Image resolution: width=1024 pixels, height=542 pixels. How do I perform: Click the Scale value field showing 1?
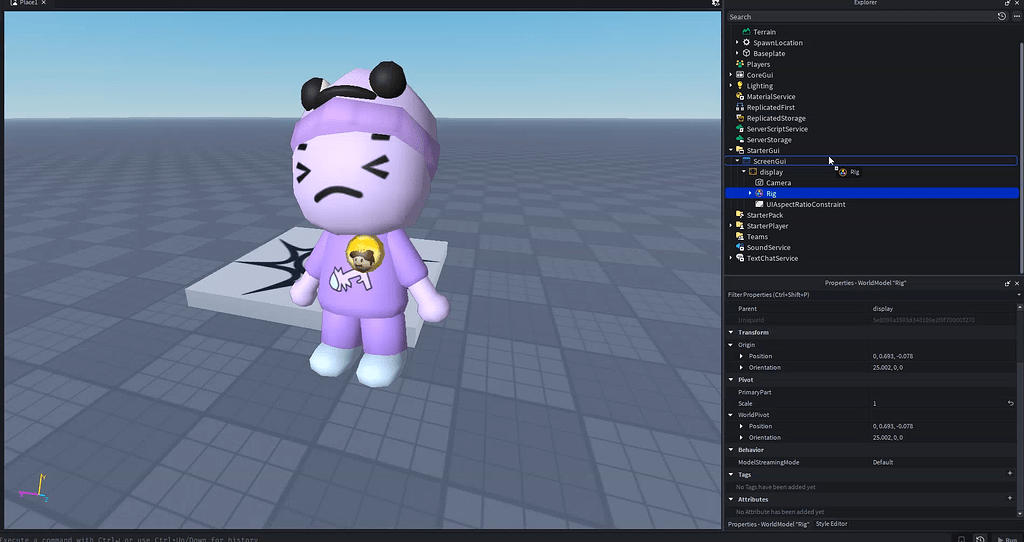(938, 404)
